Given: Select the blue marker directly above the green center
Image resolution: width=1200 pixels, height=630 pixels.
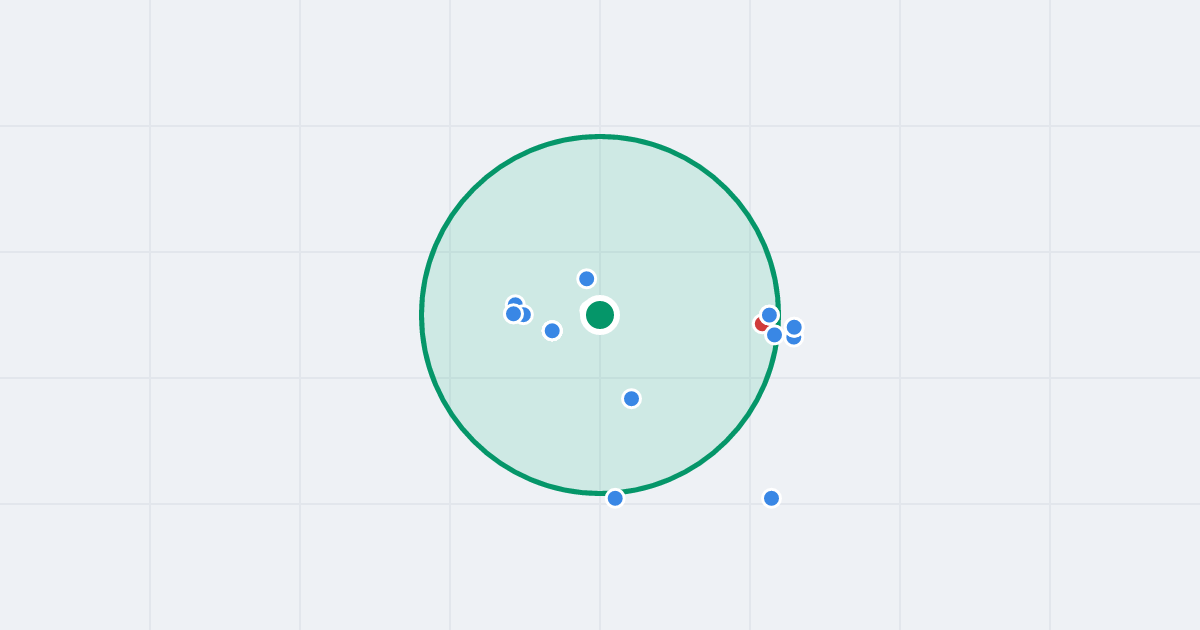Looking at the screenshot, I should point(587,279).
